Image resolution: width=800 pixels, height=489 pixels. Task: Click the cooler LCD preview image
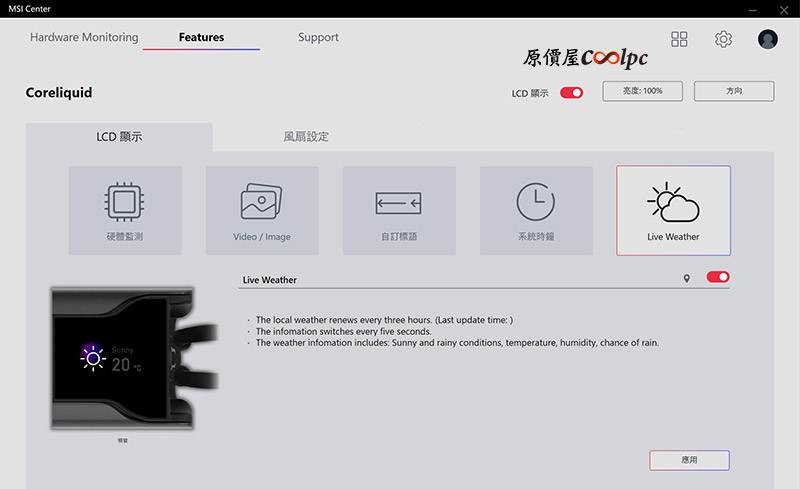pos(135,358)
